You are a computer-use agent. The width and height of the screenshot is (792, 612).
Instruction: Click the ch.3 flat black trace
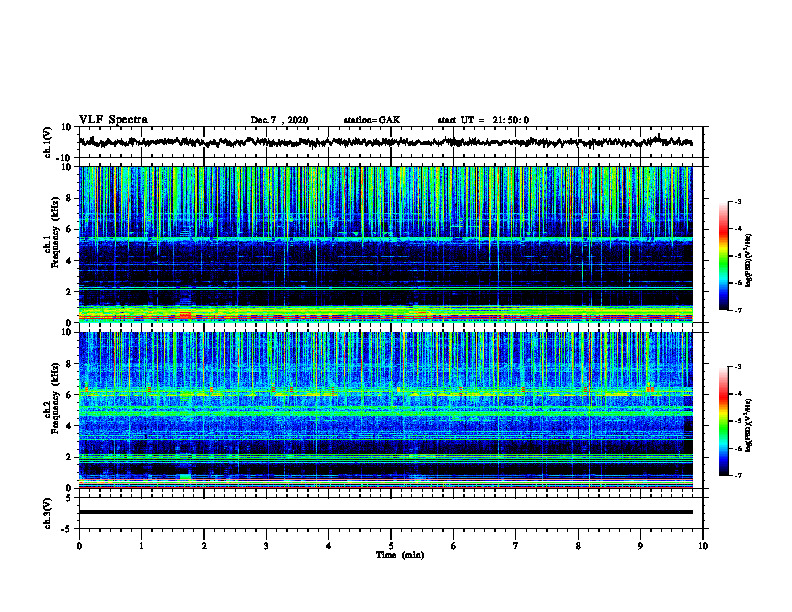tap(385, 512)
